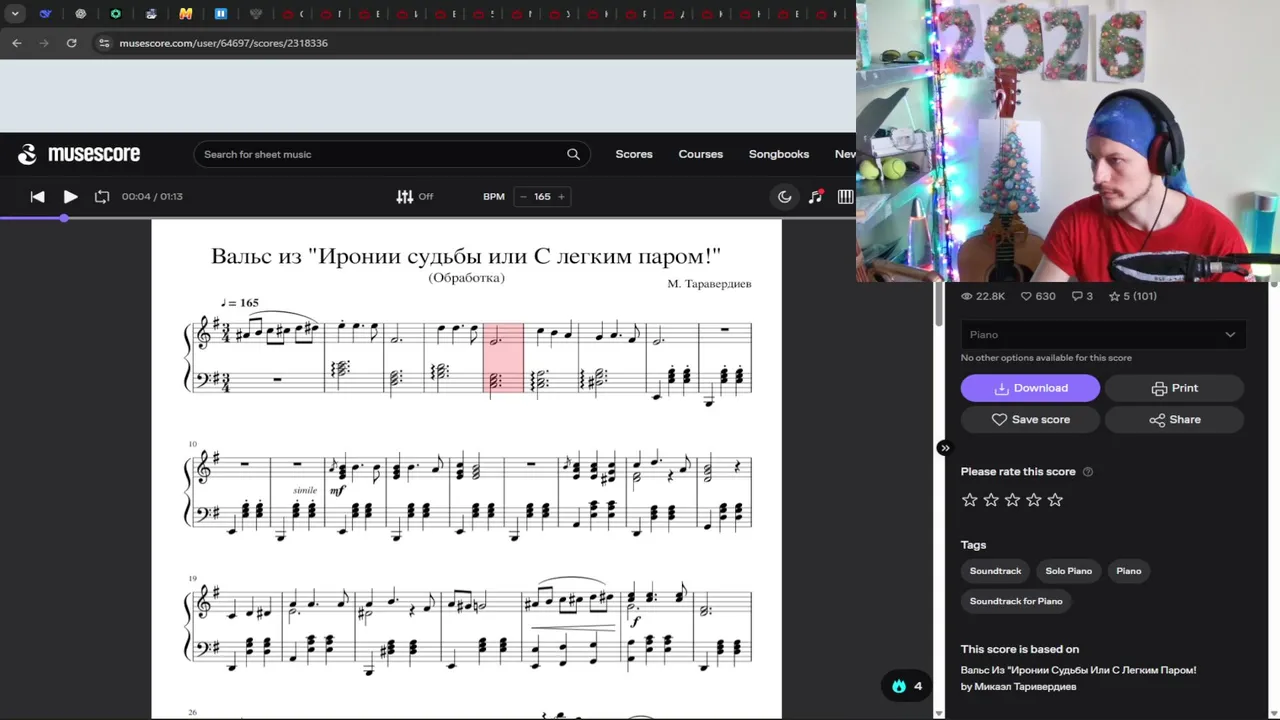Open the Scores menu
This screenshot has height=720, width=1280.
pos(634,154)
